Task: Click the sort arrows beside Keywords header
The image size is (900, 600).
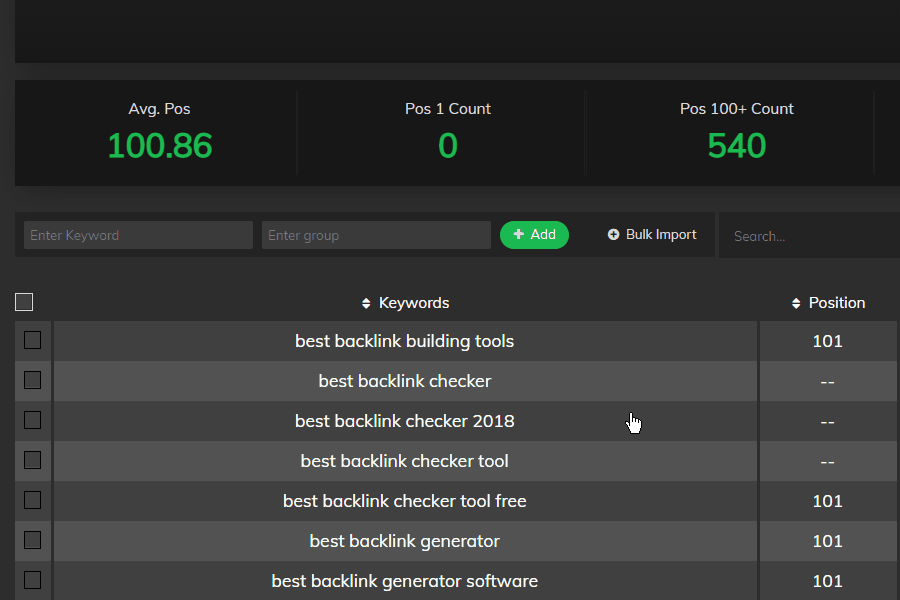Action: coord(366,303)
